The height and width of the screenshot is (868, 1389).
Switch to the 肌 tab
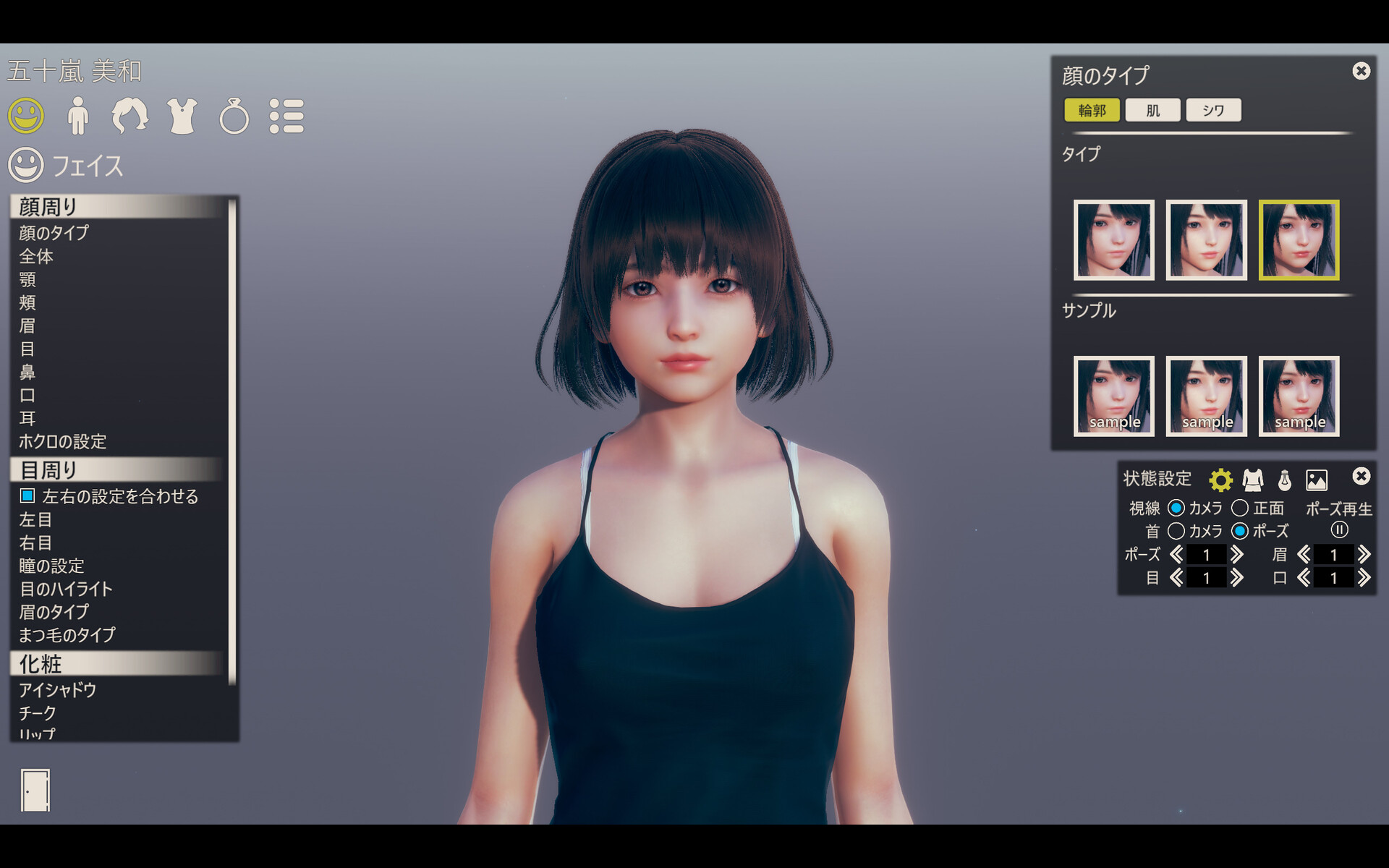1153,110
